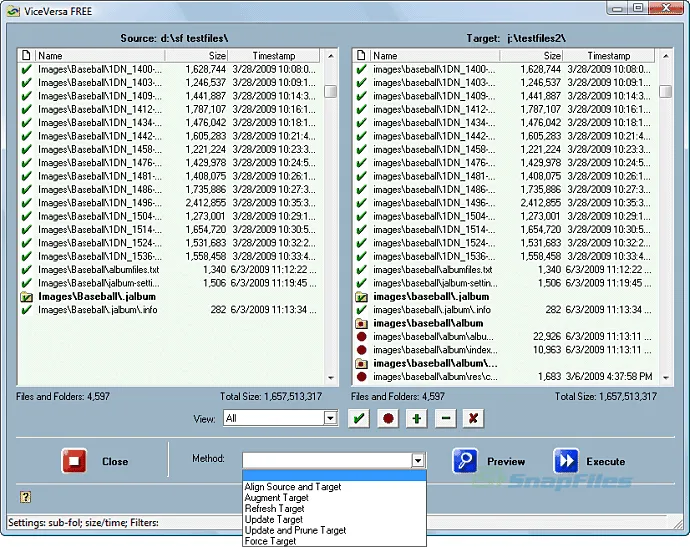This screenshot has width=690, height=547.
Task: Click Target folder icon for images\baseball\.jalbum
Action: tap(361, 297)
